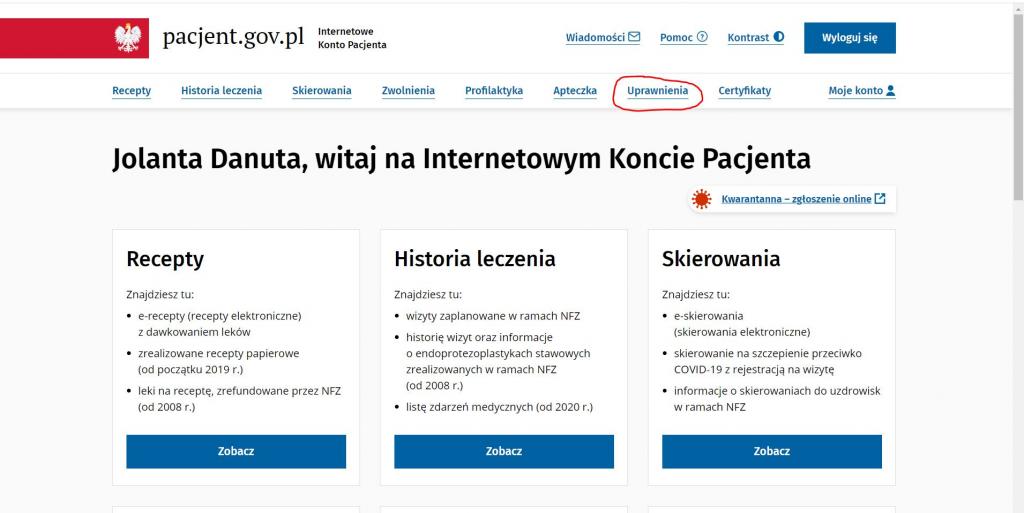Screen dimensions: 1024x513
Task: Click the envelope icon beside Wiadomości
Action: pos(634,38)
